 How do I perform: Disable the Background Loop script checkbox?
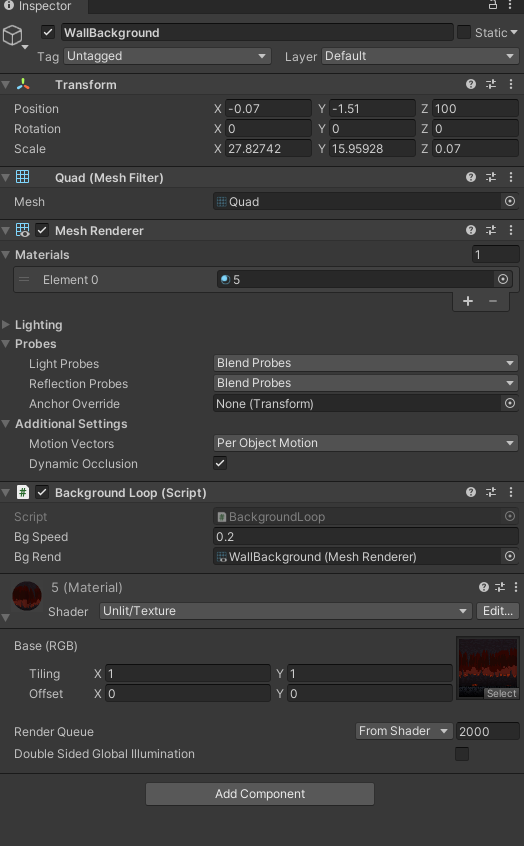point(42,492)
